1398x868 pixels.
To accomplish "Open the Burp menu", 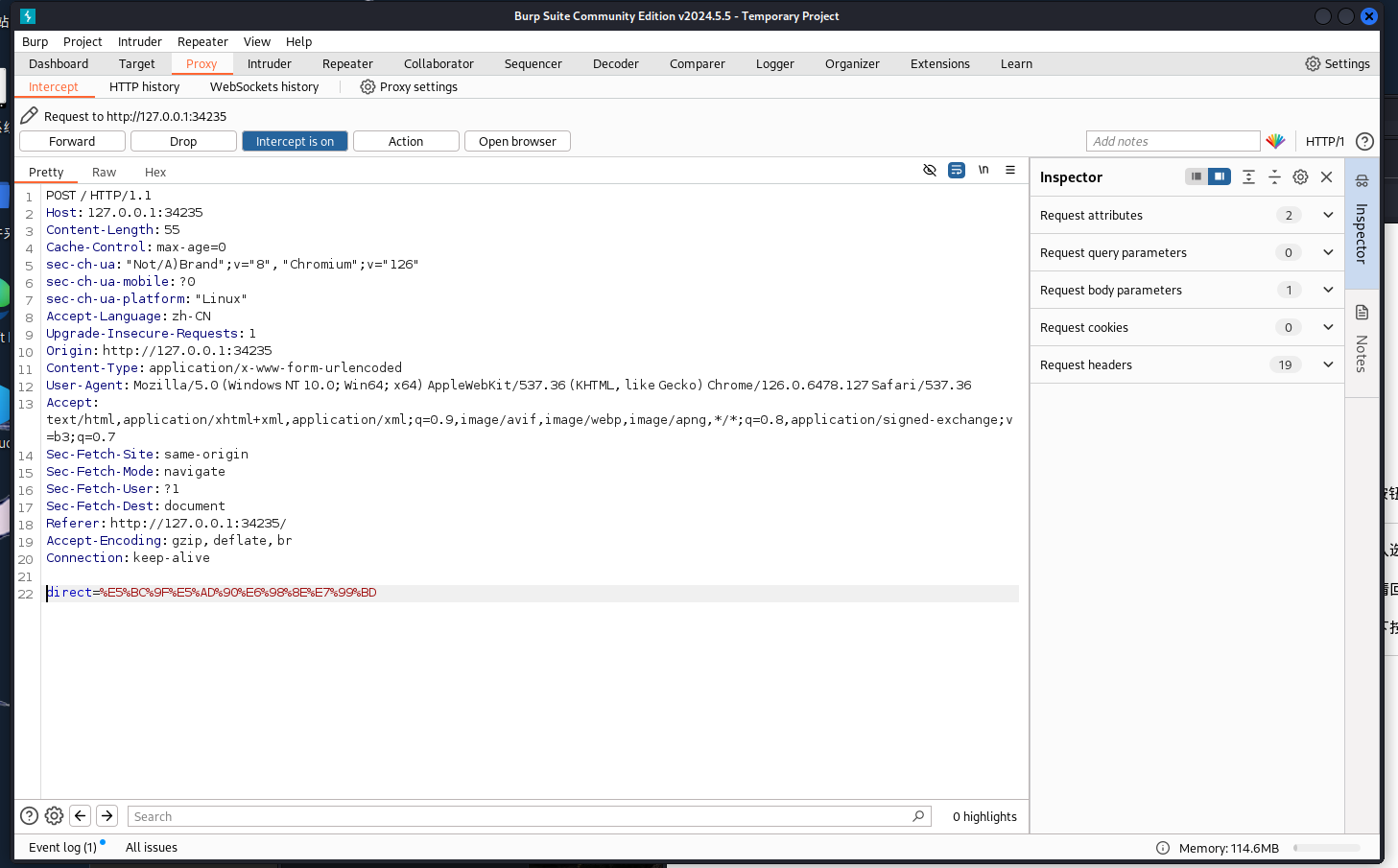I will pos(35,41).
